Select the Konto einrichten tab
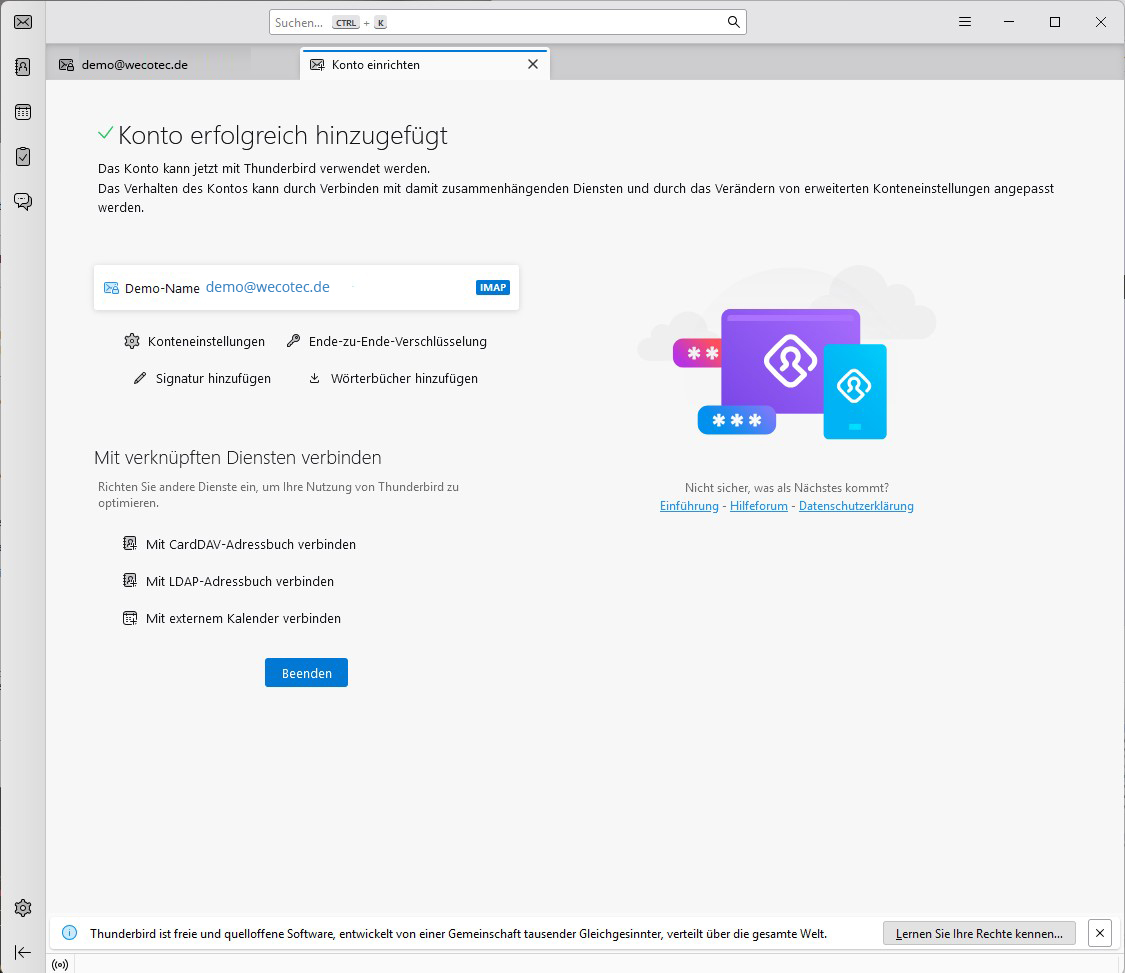The height and width of the screenshot is (973, 1125). (x=425, y=65)
